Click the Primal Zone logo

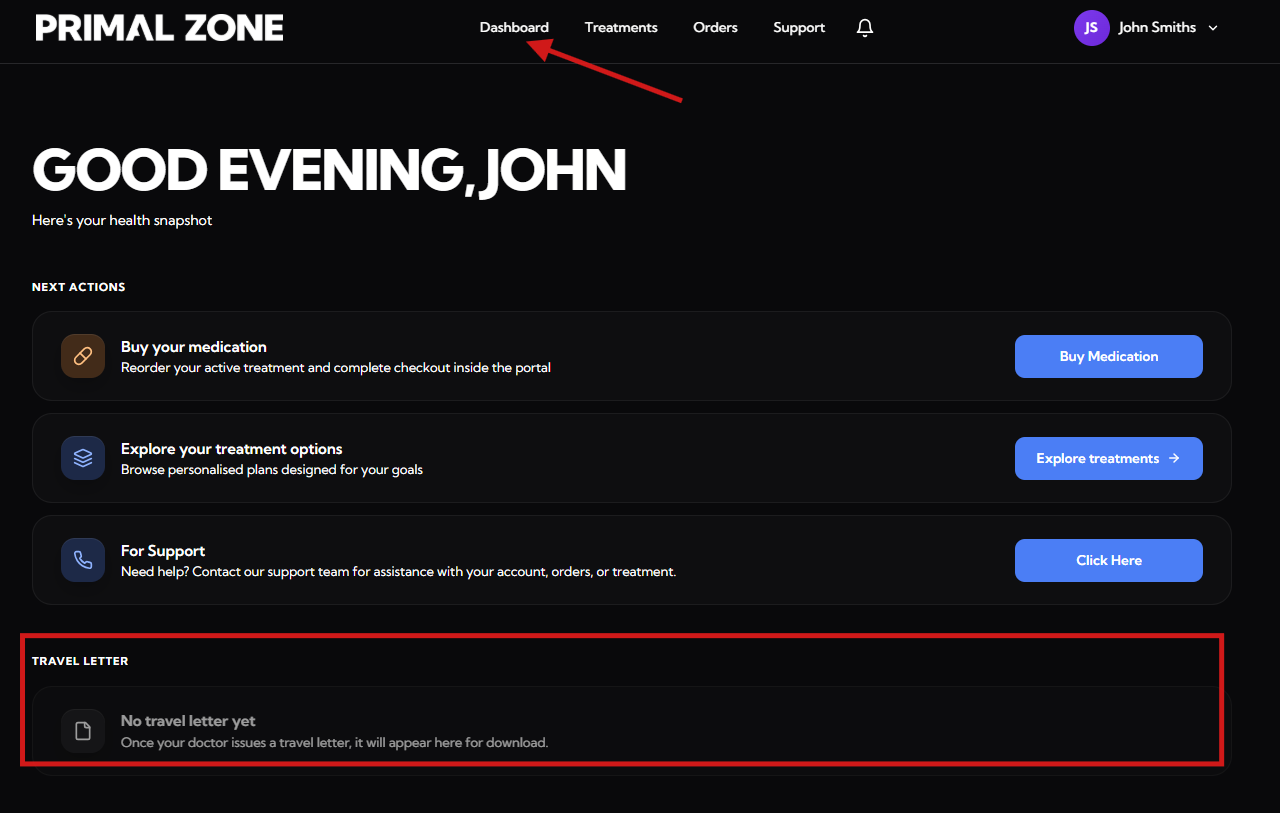160,28
